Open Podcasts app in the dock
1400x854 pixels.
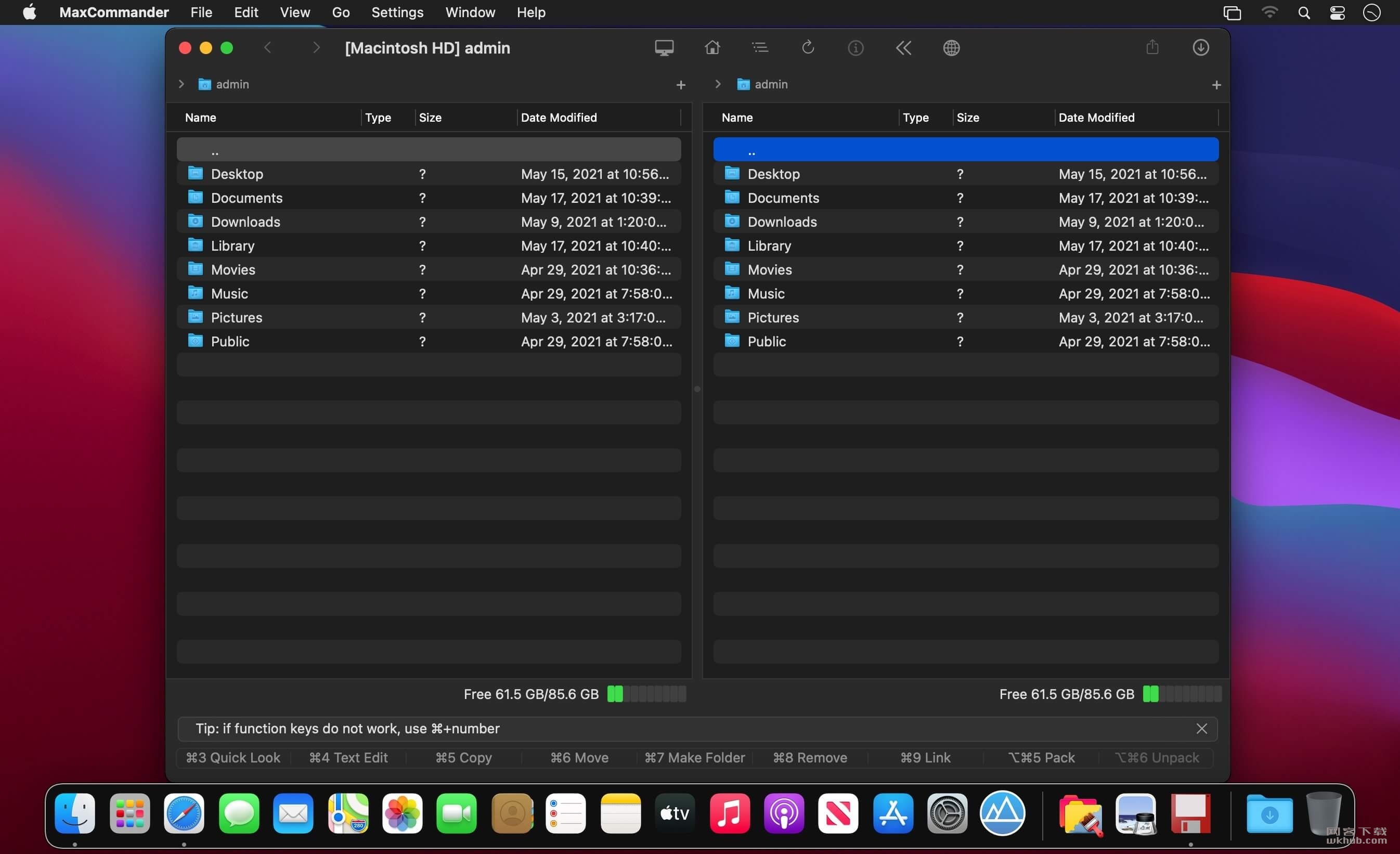(784, 813)
